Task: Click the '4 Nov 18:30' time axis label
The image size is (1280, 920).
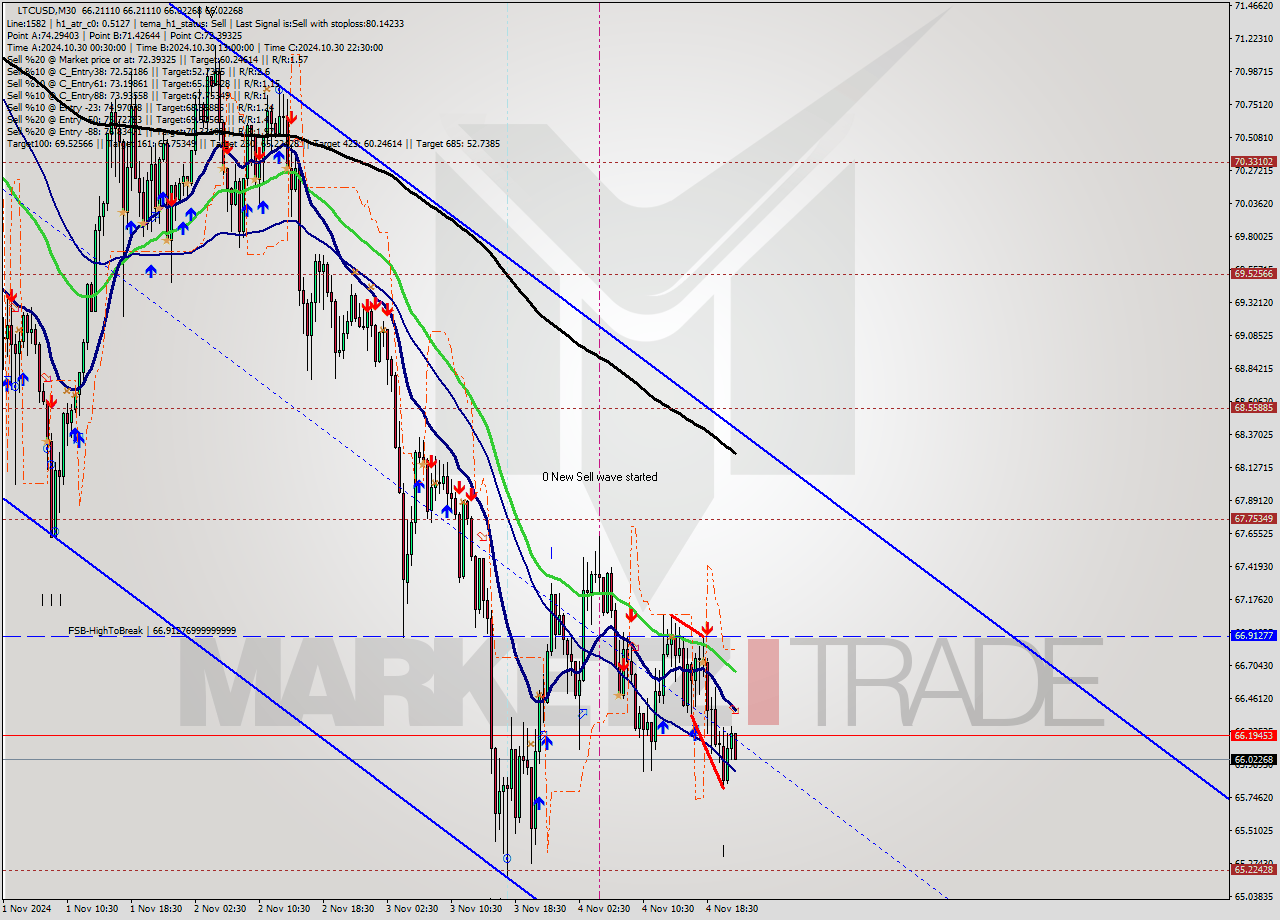Action: [732, 909]
